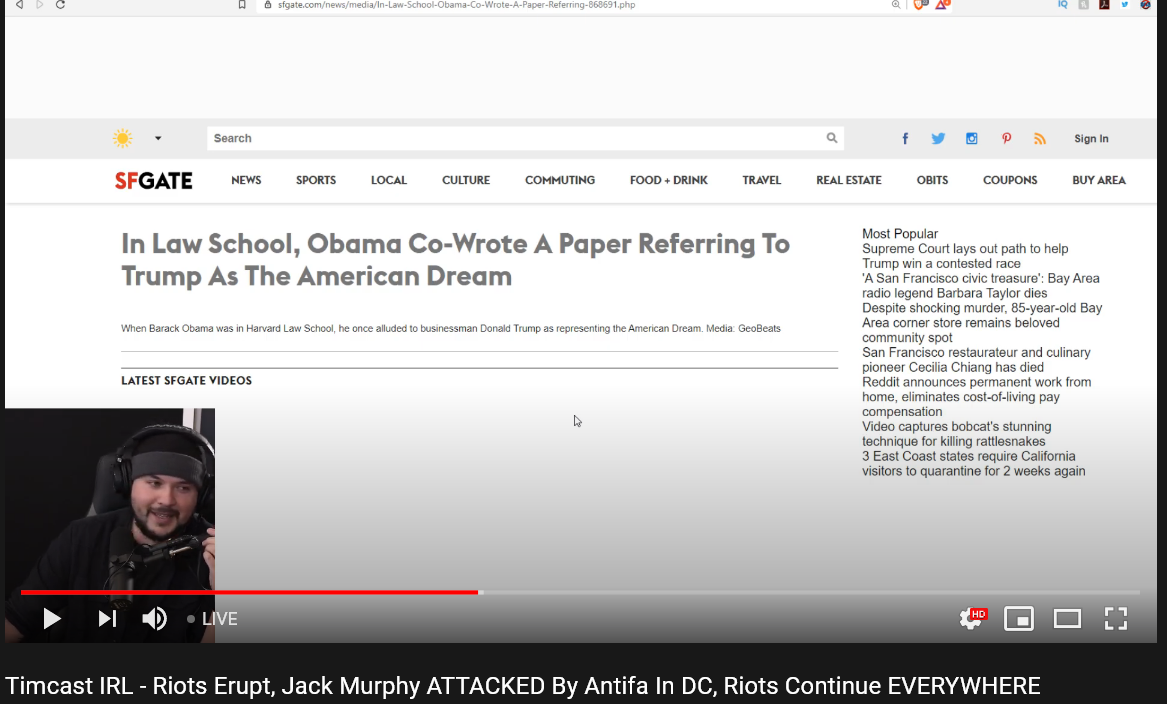1167x704 pixels.
Task: Open the NEWS menu
Action: pyautogui.click(x=246, y=180)
